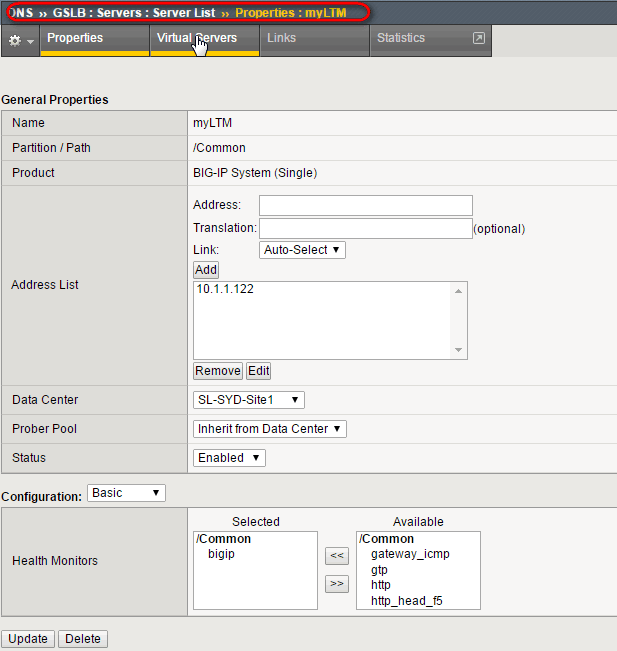The height and width of the screenshot is (651, 617).
Task: Change the Status Enabled dropdown
Action: (x=229, y=458)
